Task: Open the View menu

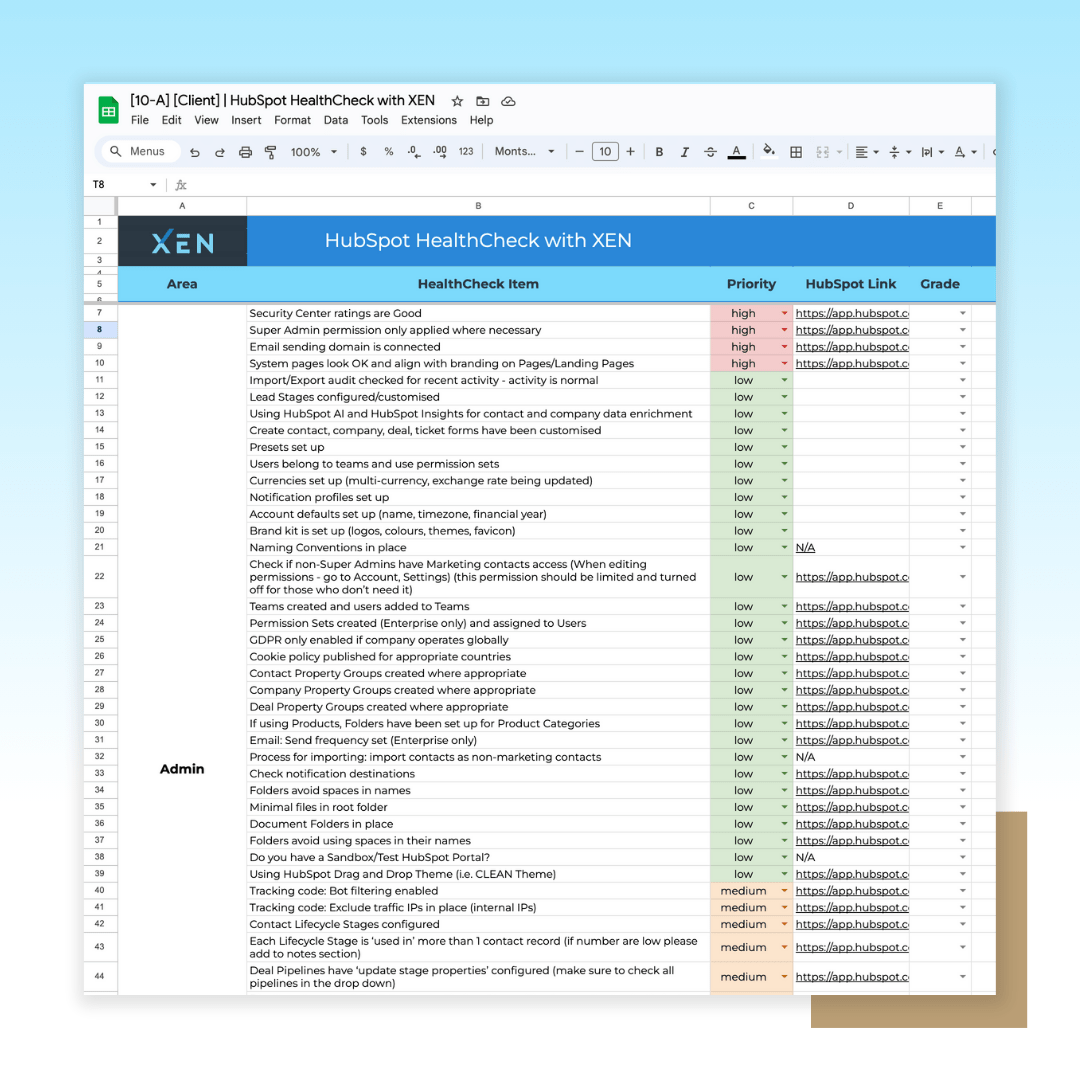Action: coord(206,120)
